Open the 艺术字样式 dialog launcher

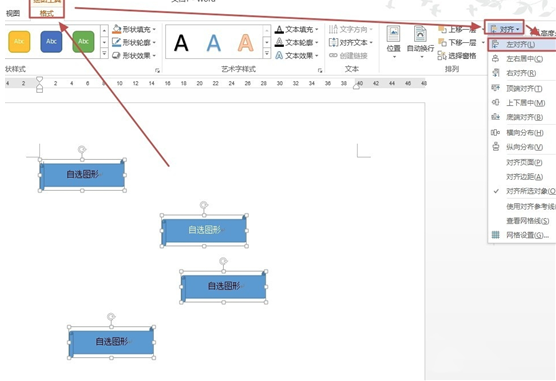[320, 71]
